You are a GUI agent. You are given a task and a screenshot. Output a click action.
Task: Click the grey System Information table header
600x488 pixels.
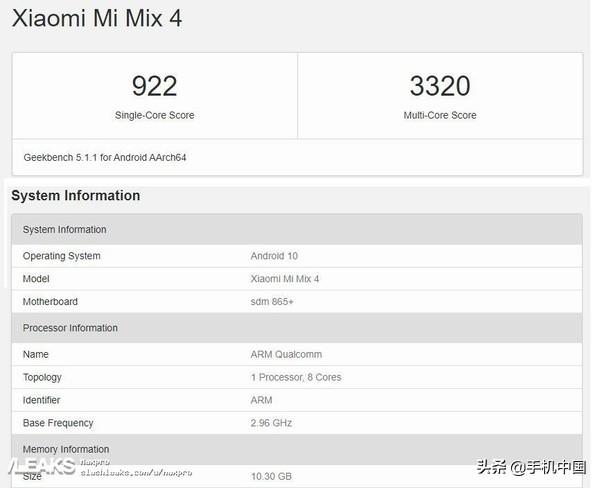click(x=297, y=229)
